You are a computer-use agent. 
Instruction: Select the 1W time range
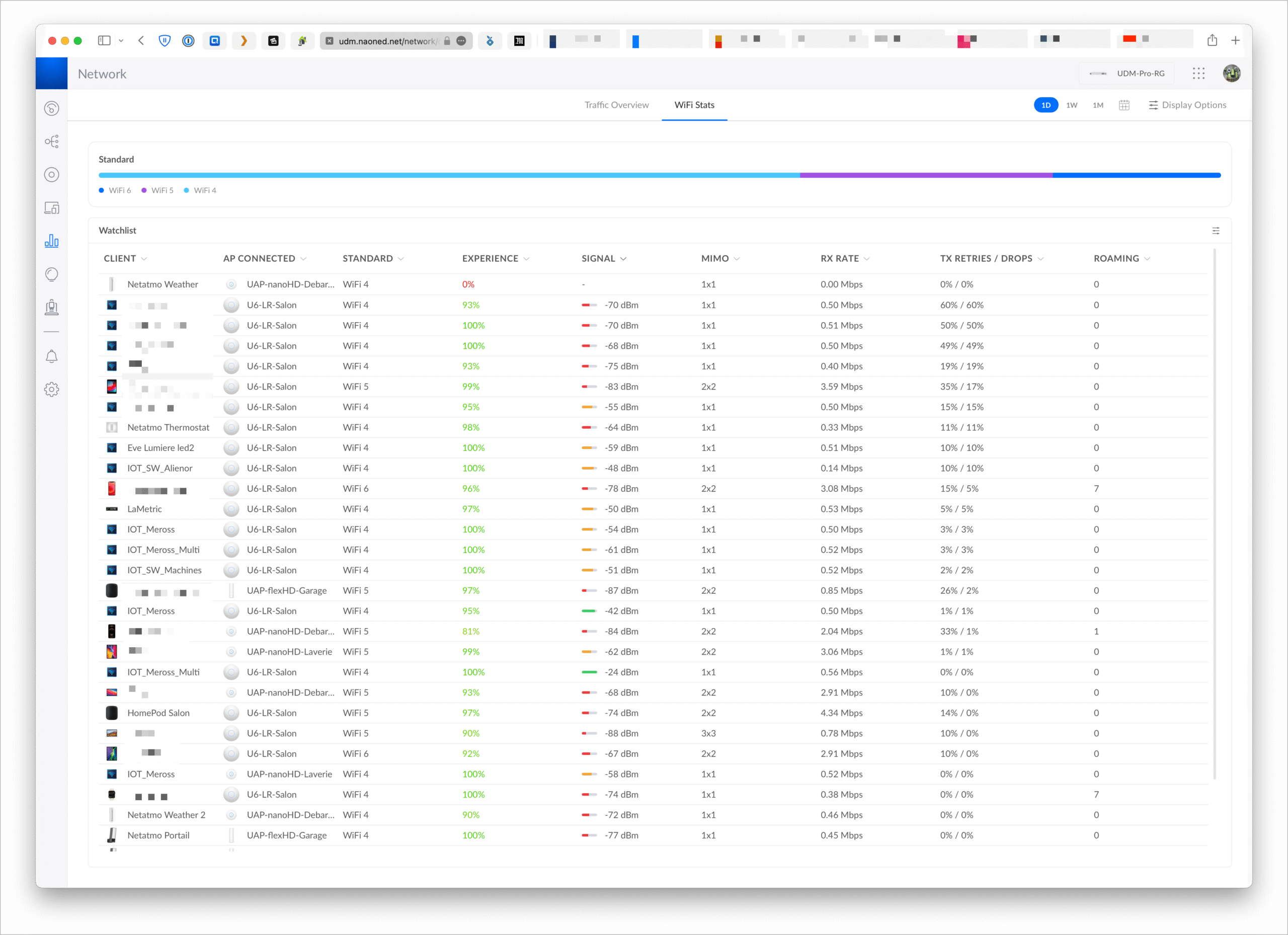pyautogui.click(x=1072, y=105)
